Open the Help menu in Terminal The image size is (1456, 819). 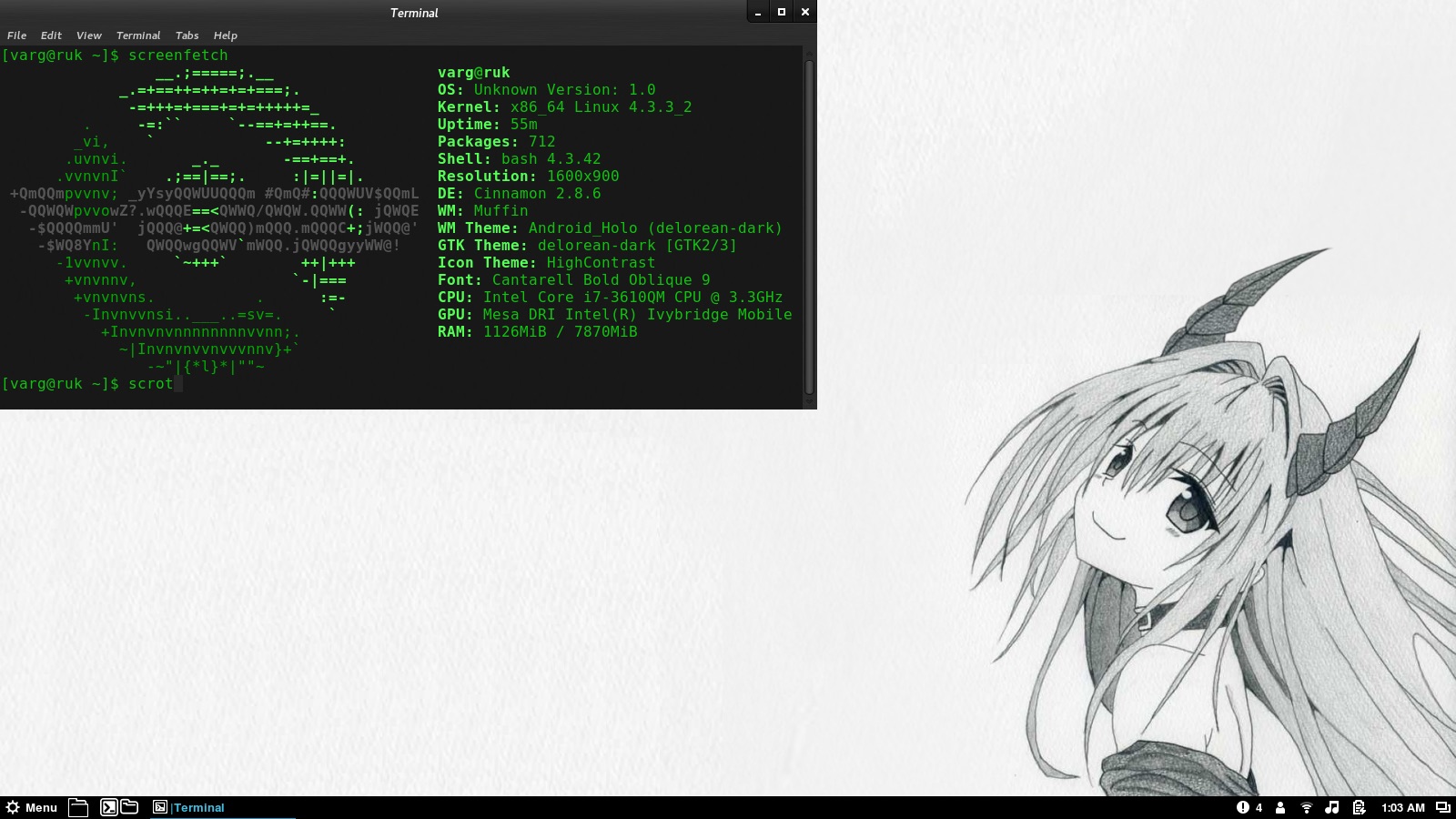coord(225,35)
